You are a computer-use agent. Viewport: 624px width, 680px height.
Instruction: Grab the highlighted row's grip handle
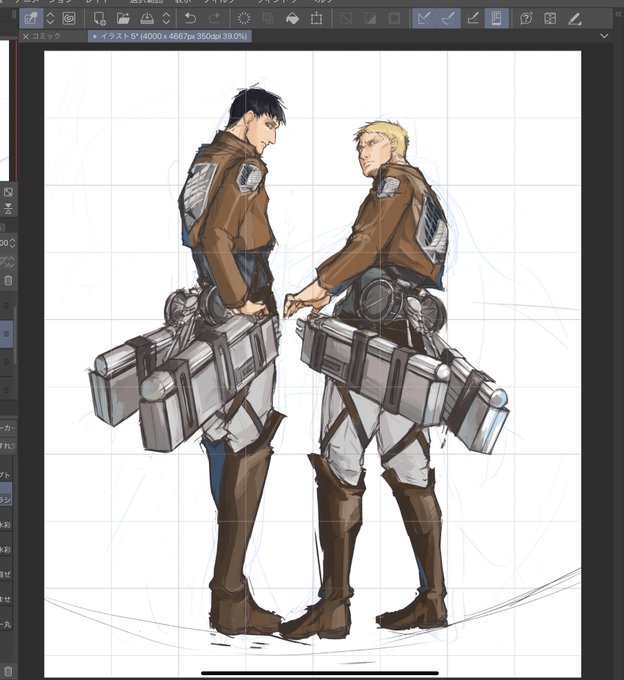(7, 333)
